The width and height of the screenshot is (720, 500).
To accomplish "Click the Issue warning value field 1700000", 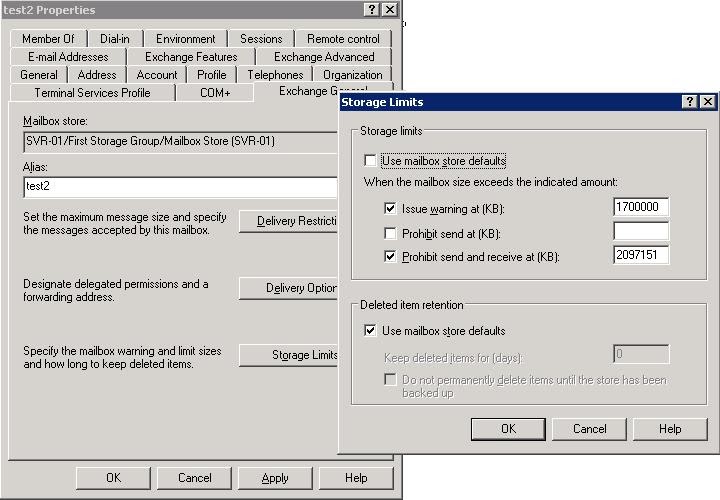I will (641, 207).
